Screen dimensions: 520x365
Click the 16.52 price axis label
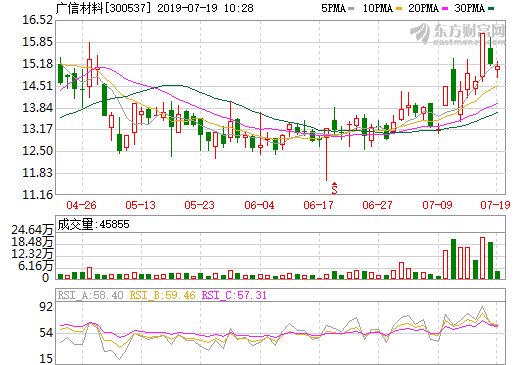[x=37, y=20]
